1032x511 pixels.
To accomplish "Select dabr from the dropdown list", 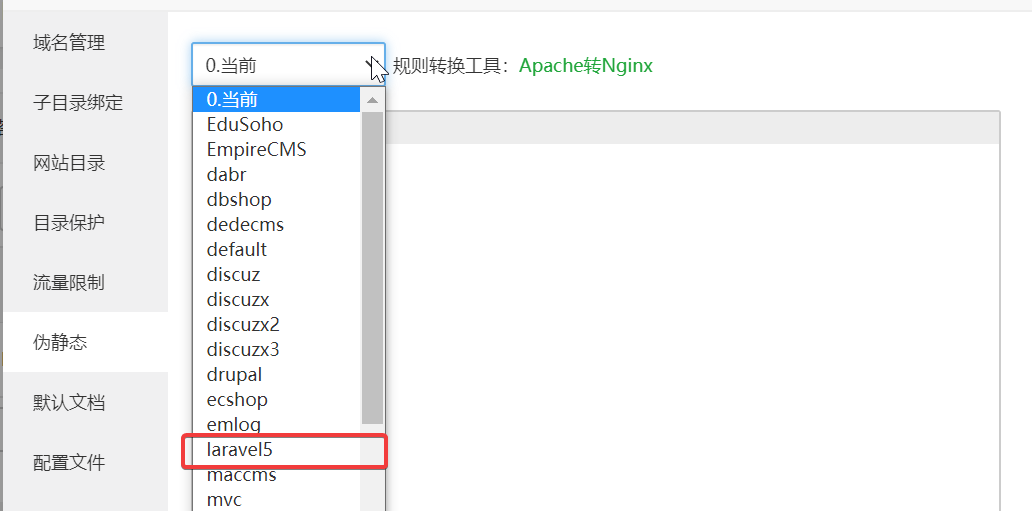I will pyautogui.click(x=276, y=175).
